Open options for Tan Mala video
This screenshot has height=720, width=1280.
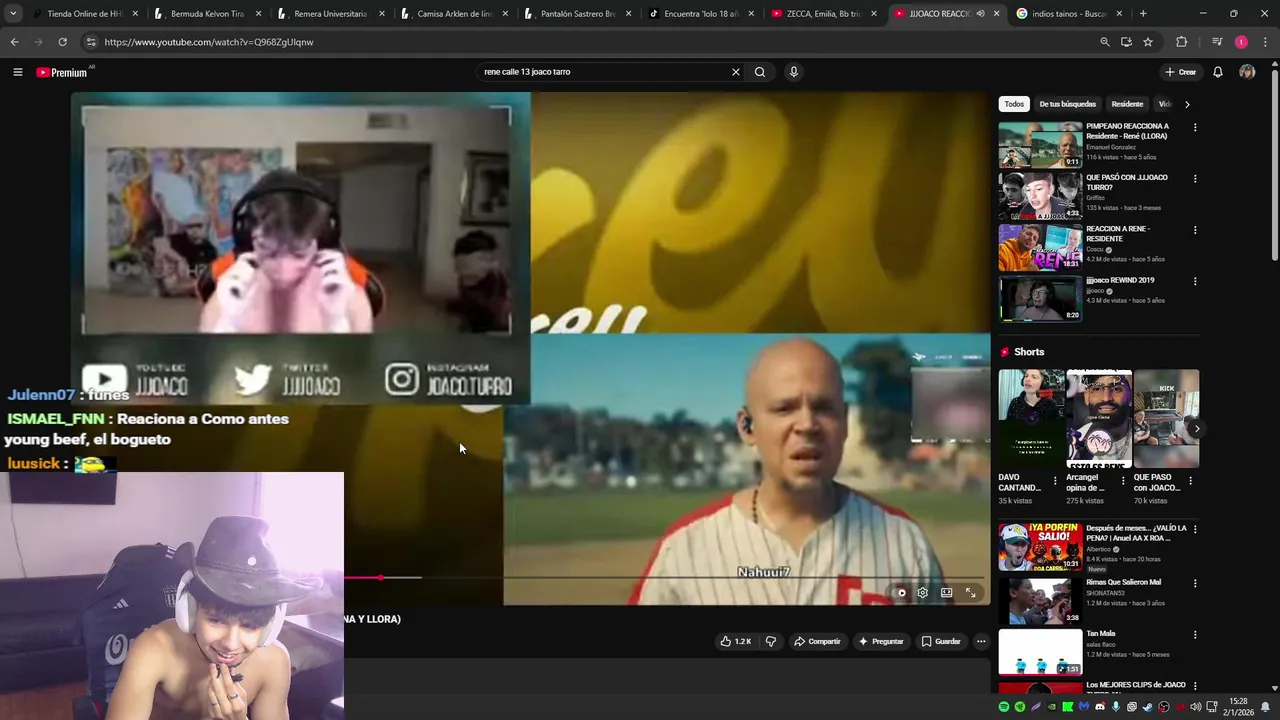(1194, 634)
